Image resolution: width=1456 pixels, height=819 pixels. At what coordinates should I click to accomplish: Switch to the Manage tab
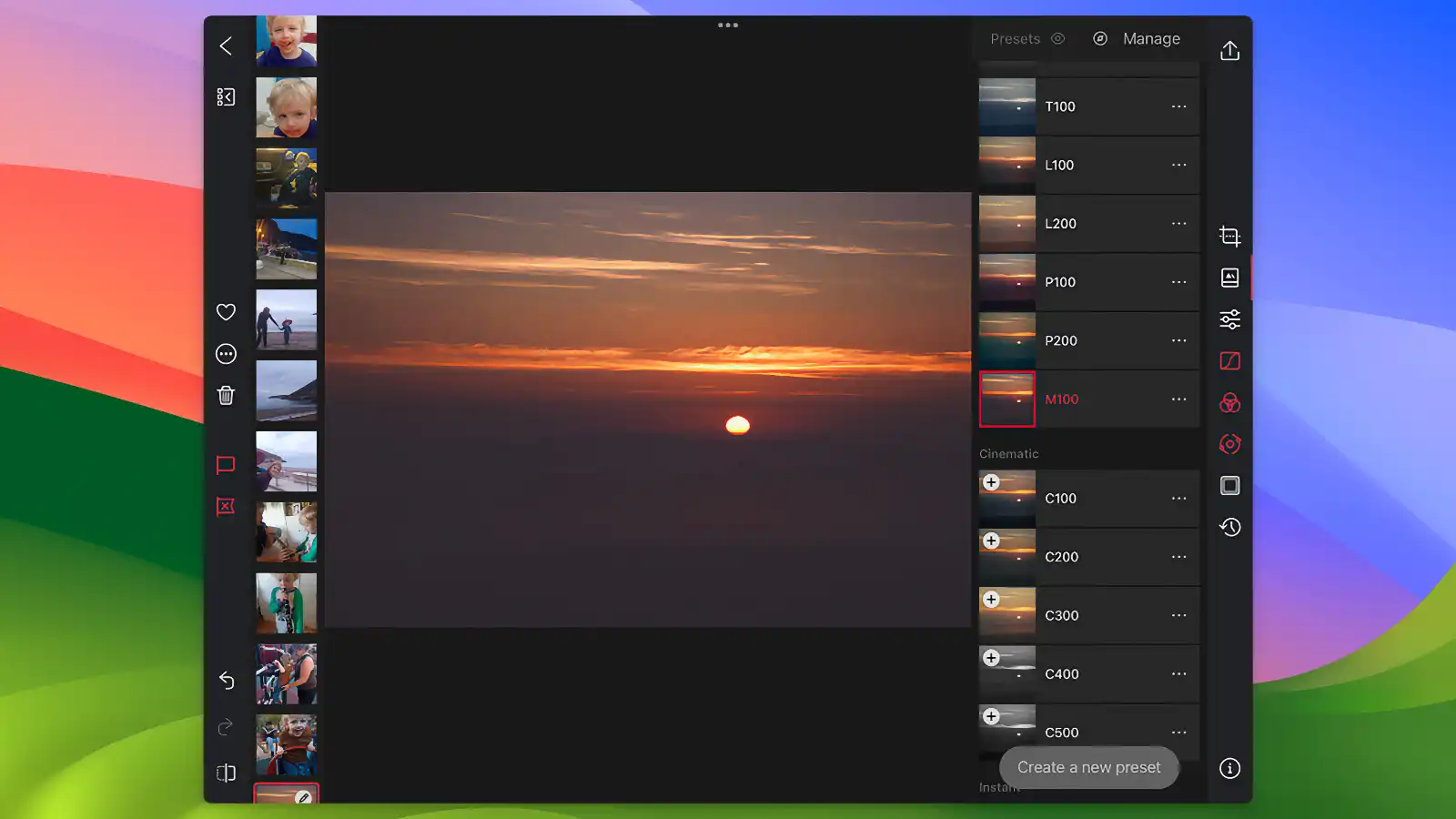(x=1151, y=38)
